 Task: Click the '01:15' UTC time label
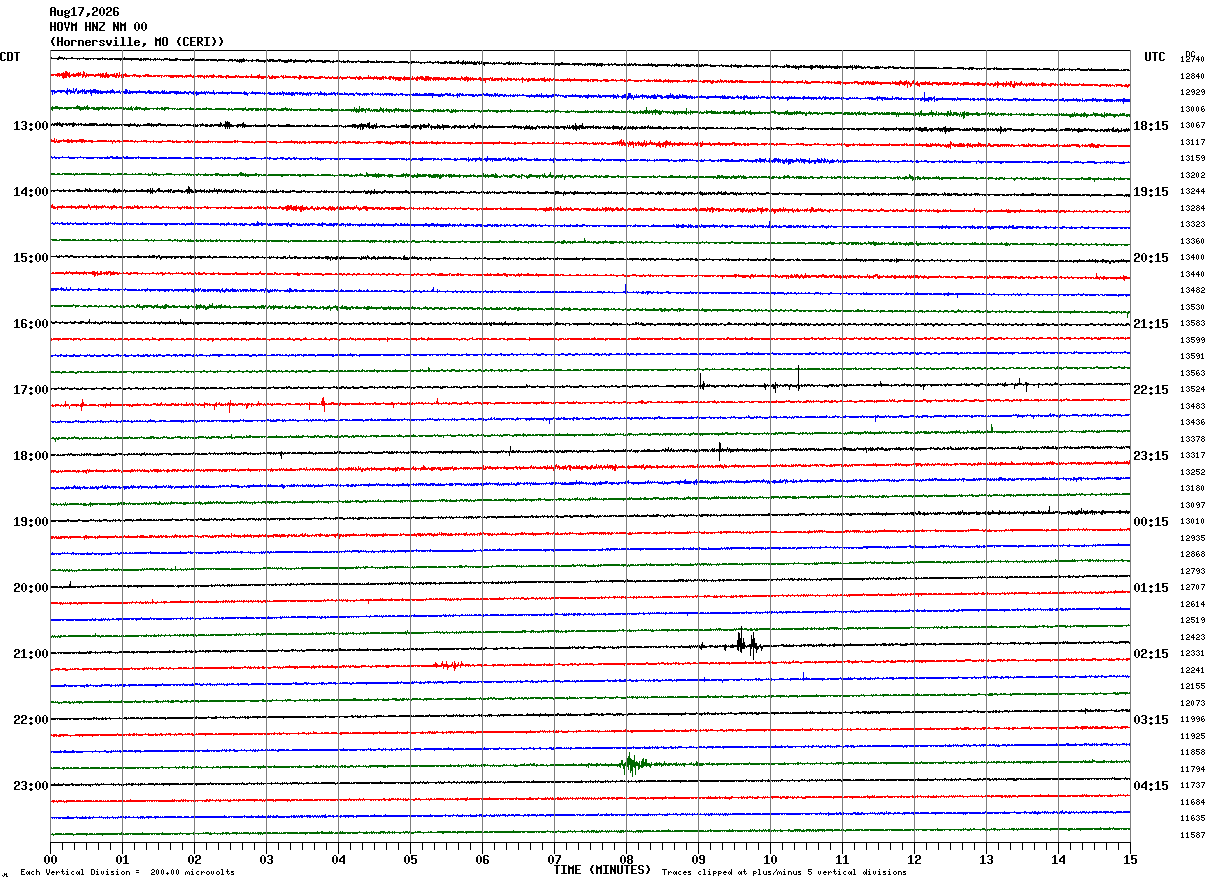tap(1151, 588)
